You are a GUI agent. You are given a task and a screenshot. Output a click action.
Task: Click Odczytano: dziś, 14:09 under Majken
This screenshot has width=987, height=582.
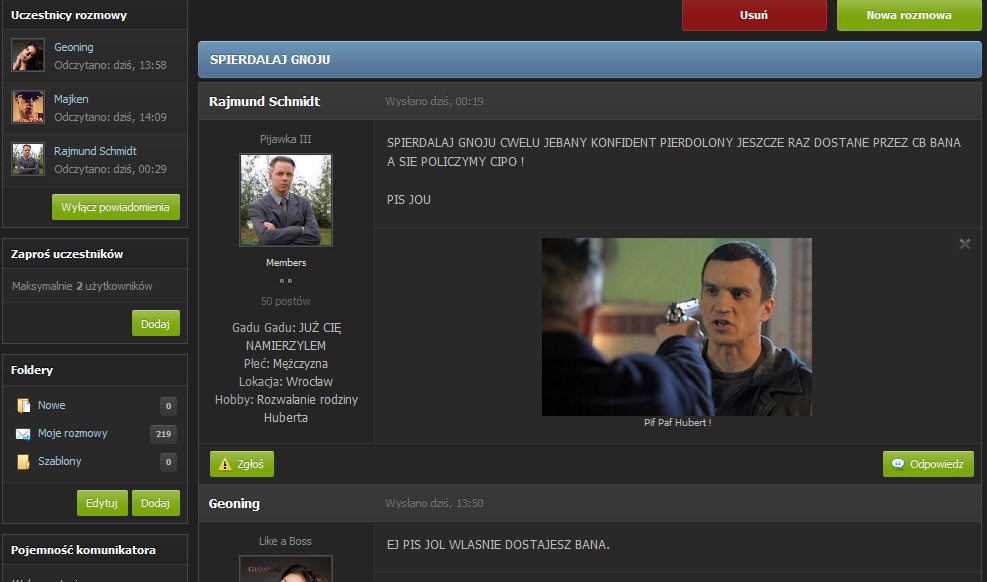pos(110,117)
